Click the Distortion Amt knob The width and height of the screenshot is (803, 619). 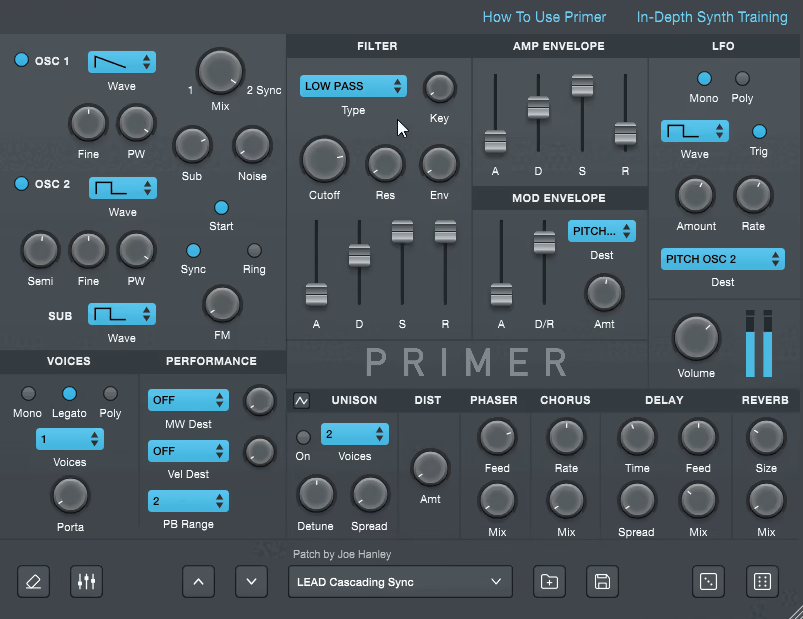pyautogui.click(x=430, y=468)
